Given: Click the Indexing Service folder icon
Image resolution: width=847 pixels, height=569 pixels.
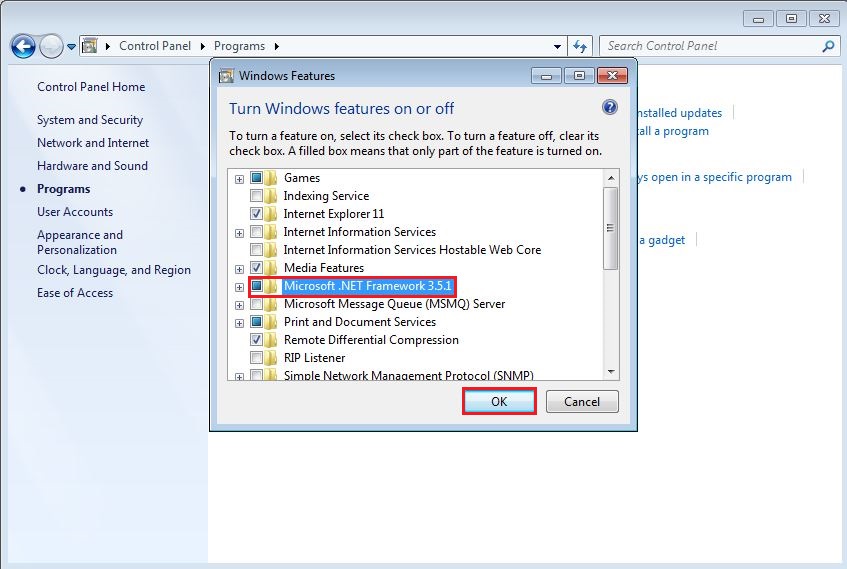Looking at the screenshot, I should click(x=271, y=195).
